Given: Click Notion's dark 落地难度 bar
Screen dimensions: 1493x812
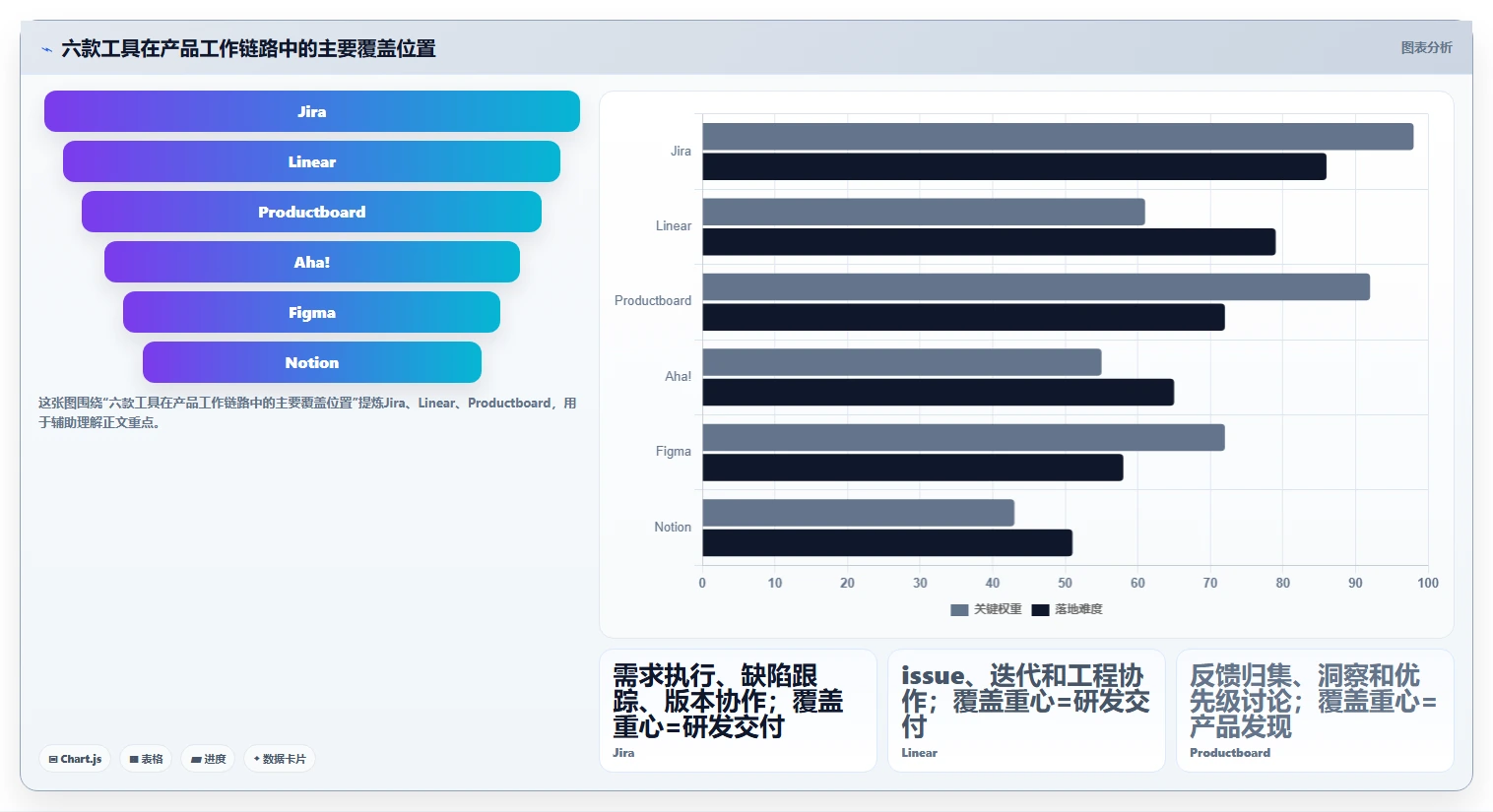Looking at the screenshot, I should tap(887, 543).
